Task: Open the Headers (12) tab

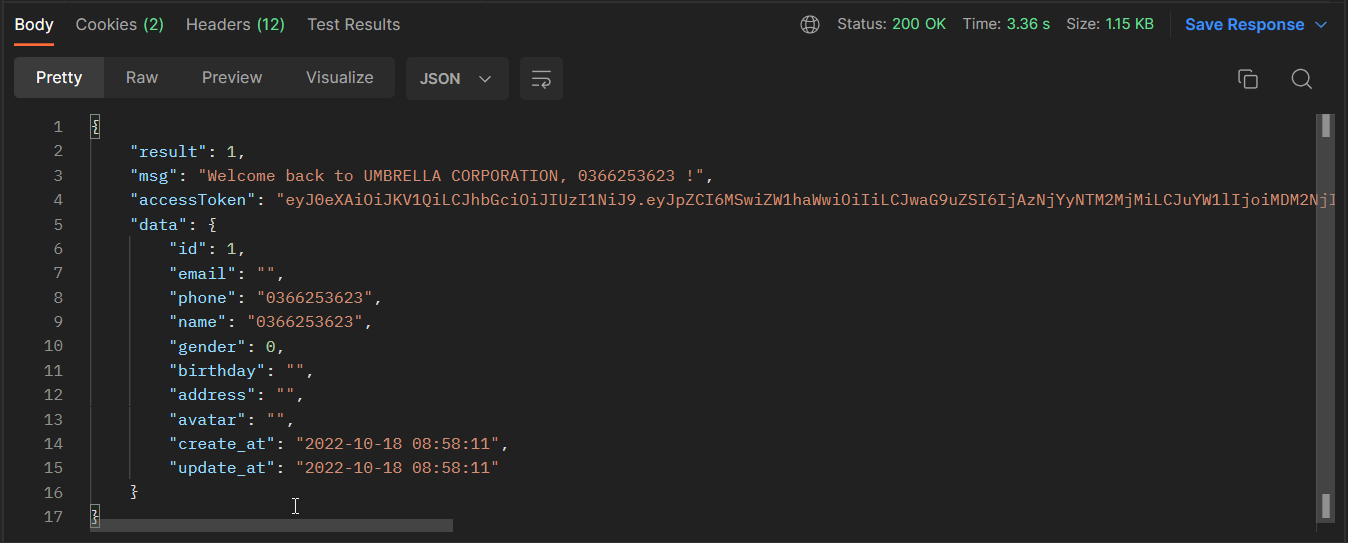Action: pos(236,24)
